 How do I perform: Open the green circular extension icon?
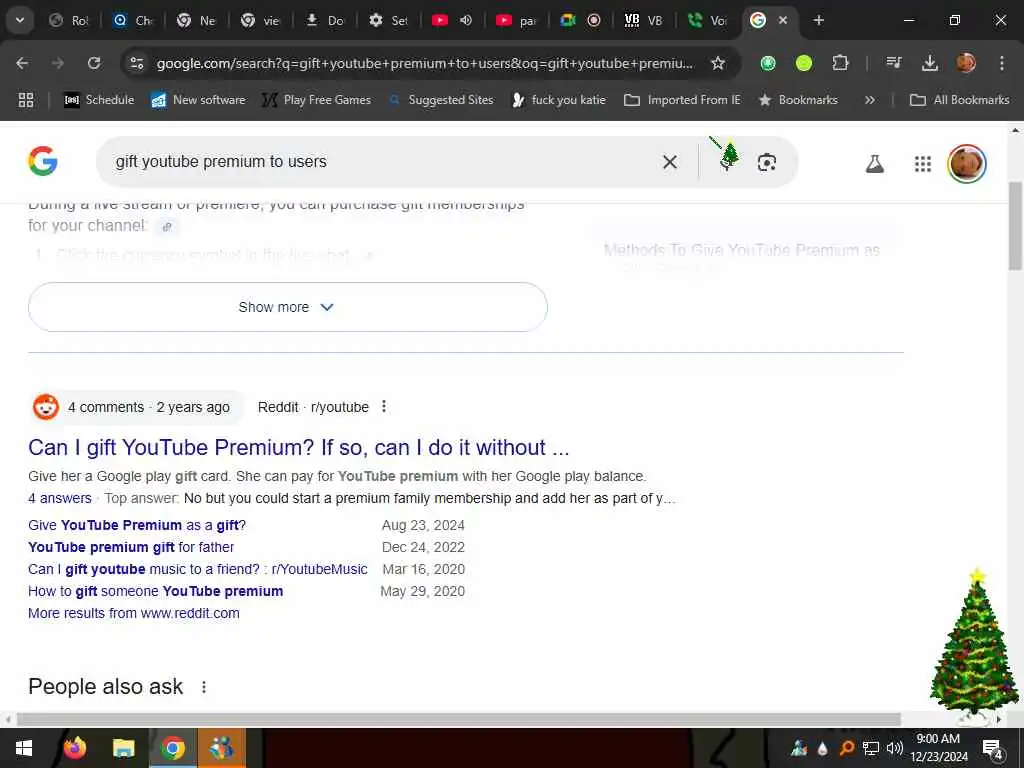(x=768, y=63)
